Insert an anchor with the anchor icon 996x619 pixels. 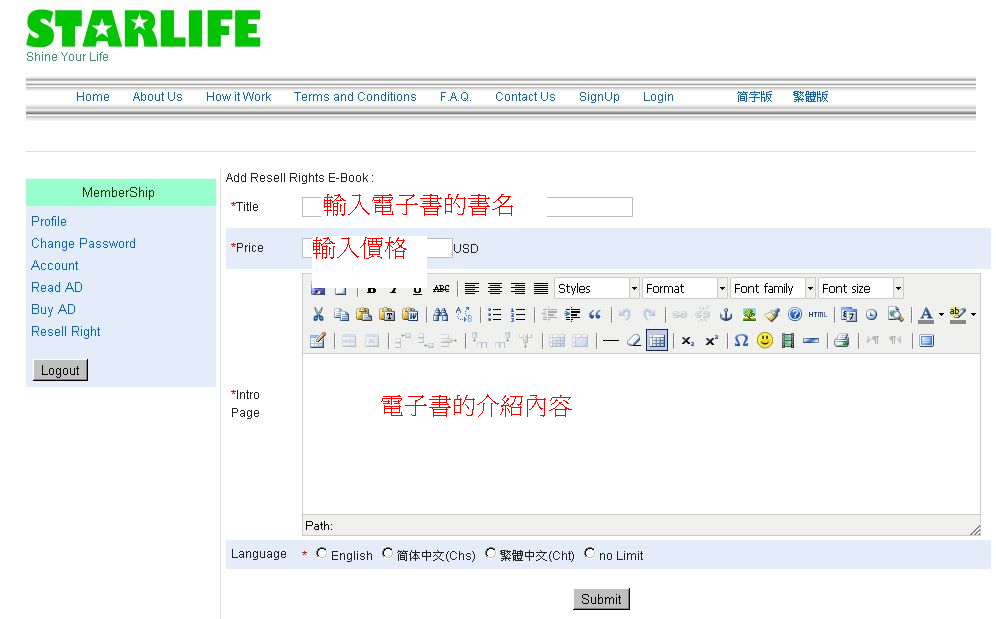coord(725,314)
